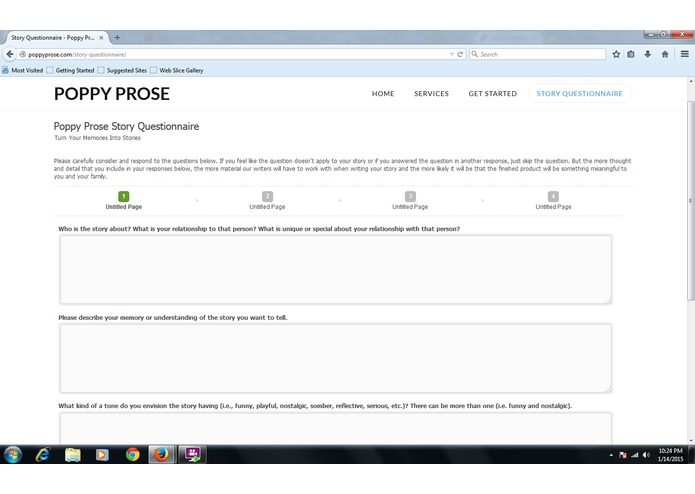Open the Firefox hamburger menu
Image resolution: width=695 pixels, height=494 pixels.
(685, 54)
